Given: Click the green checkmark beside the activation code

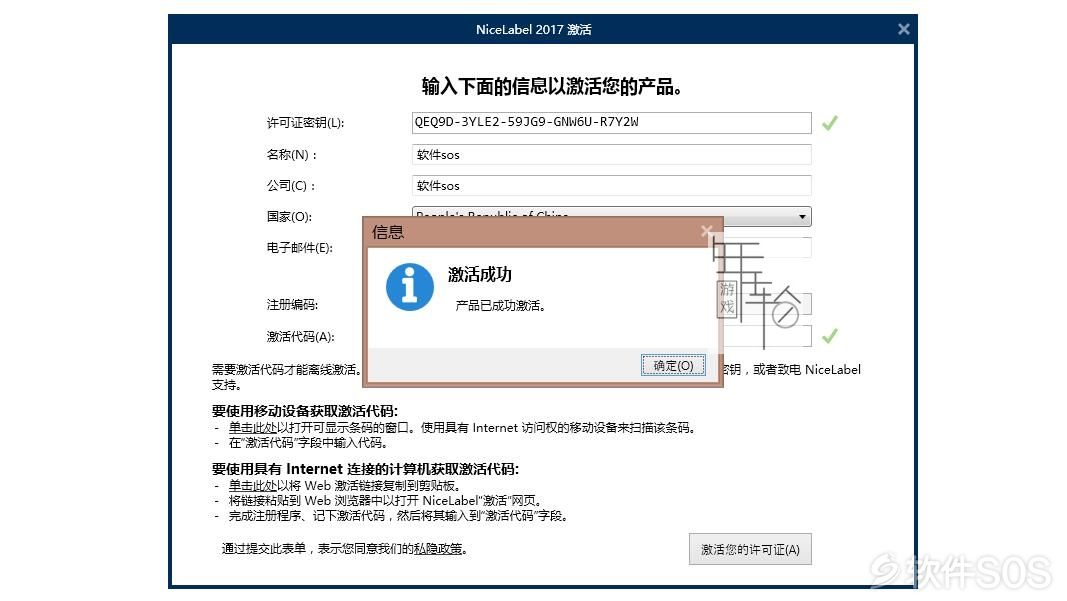Looking at the screenshot, I should [830, 336].
